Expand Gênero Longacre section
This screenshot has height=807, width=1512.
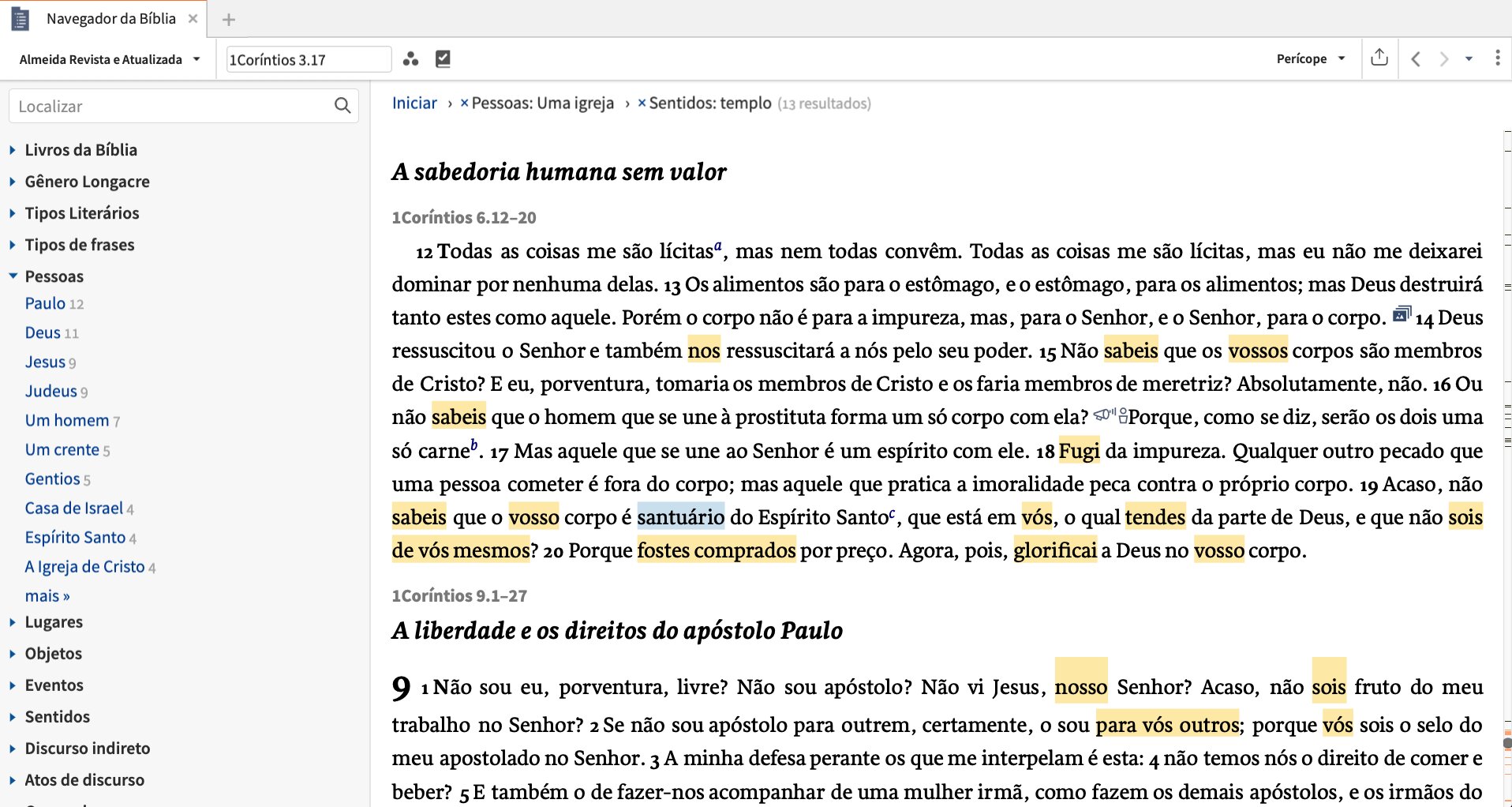click(13, 182)
